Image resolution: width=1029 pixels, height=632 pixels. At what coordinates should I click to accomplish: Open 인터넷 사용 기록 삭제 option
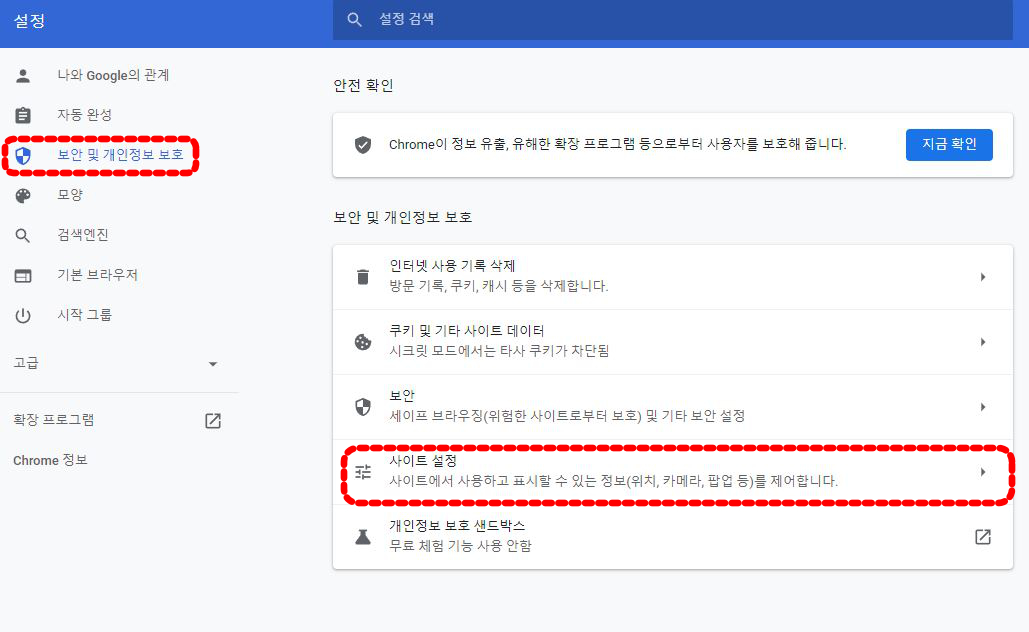[673, 277]
